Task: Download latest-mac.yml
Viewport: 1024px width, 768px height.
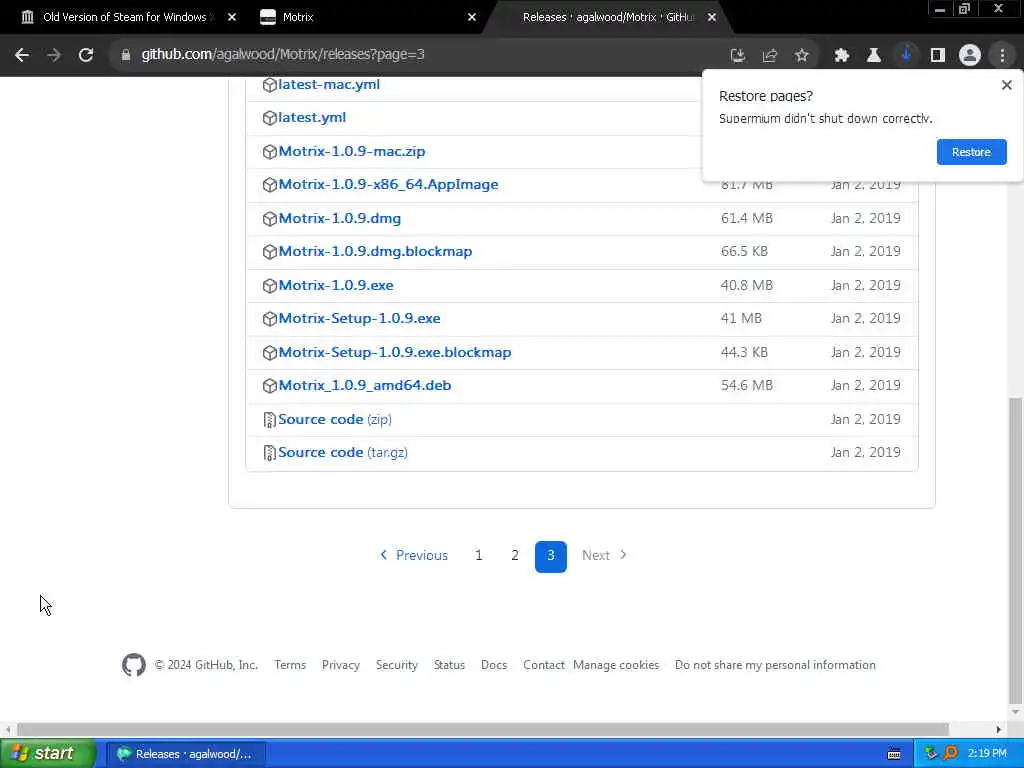Action: [x=329, y=85]
